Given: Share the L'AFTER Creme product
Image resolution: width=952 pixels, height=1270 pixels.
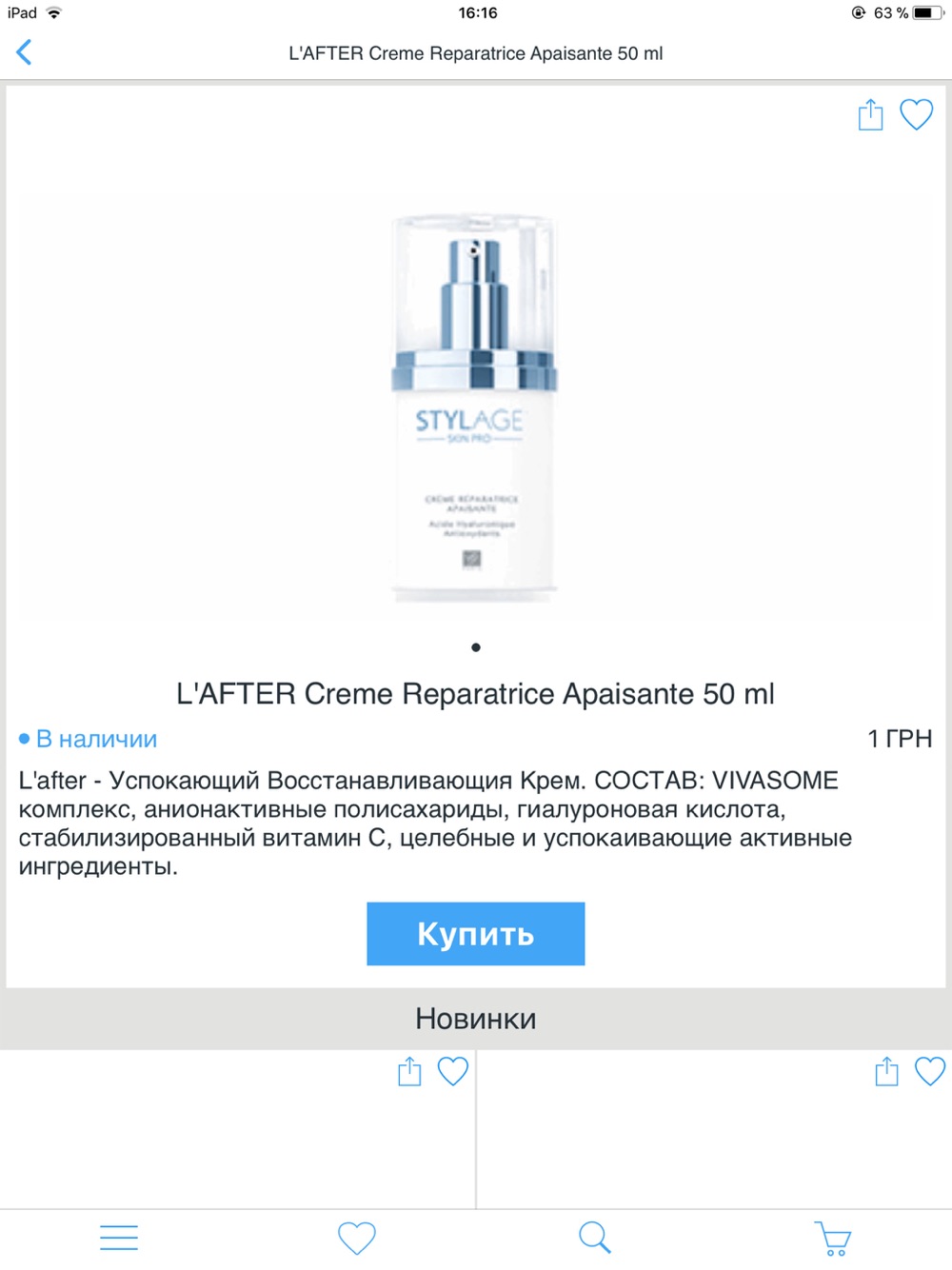Looking at the screenshot, I should [x=870, y=114].
